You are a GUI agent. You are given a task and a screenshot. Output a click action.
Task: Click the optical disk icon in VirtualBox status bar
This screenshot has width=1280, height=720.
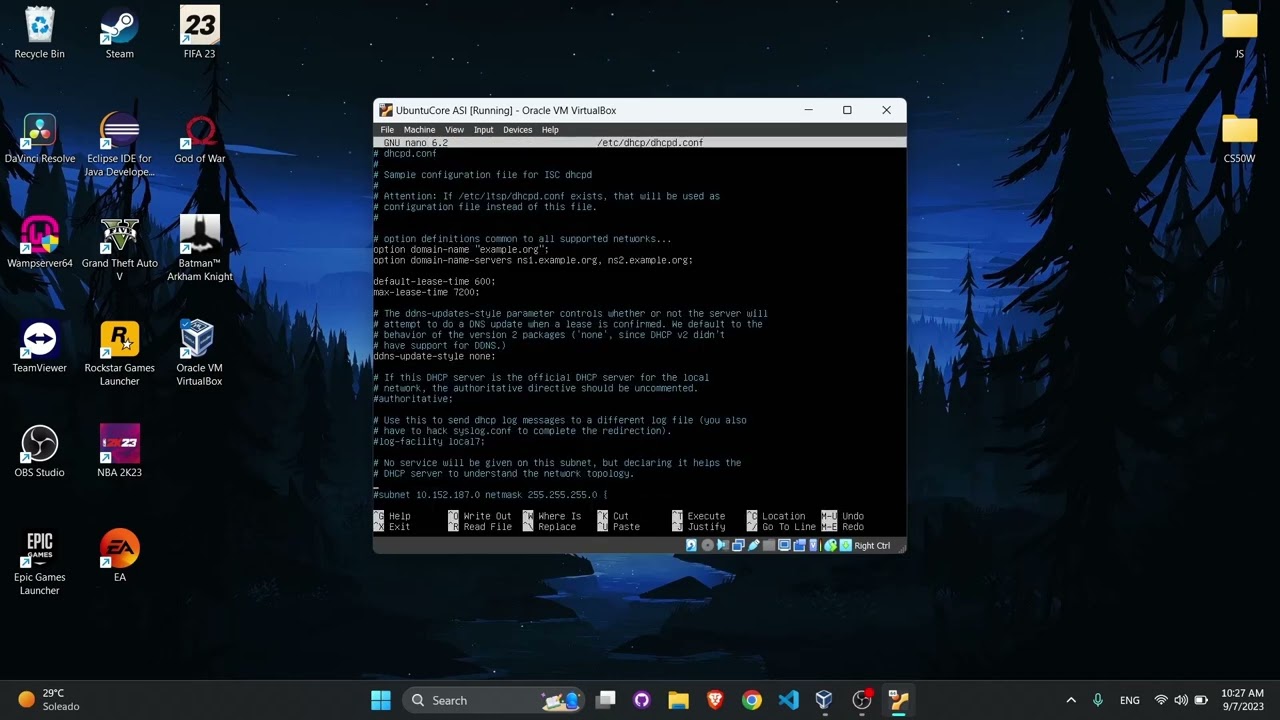point(708,545)
